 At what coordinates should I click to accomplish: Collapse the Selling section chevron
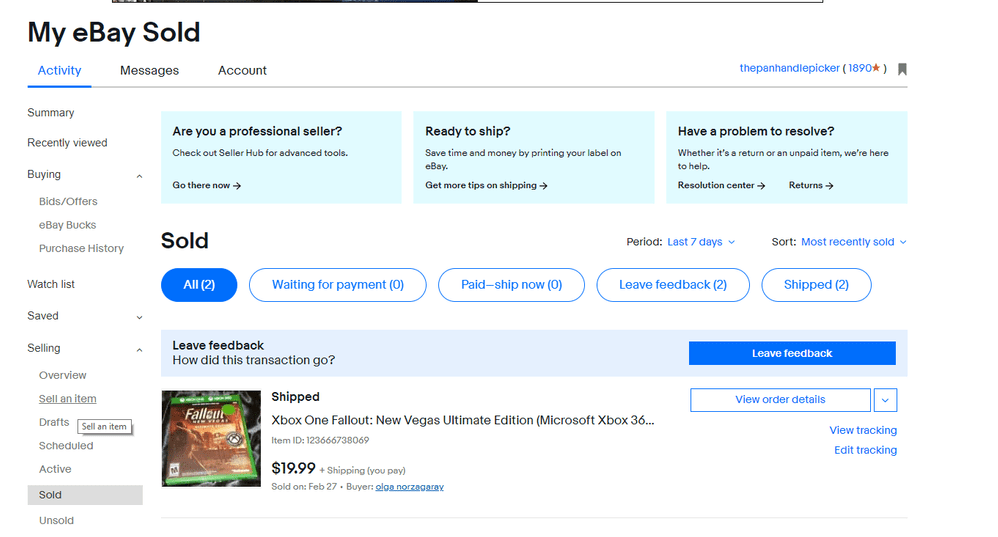(x=139, y=350)
